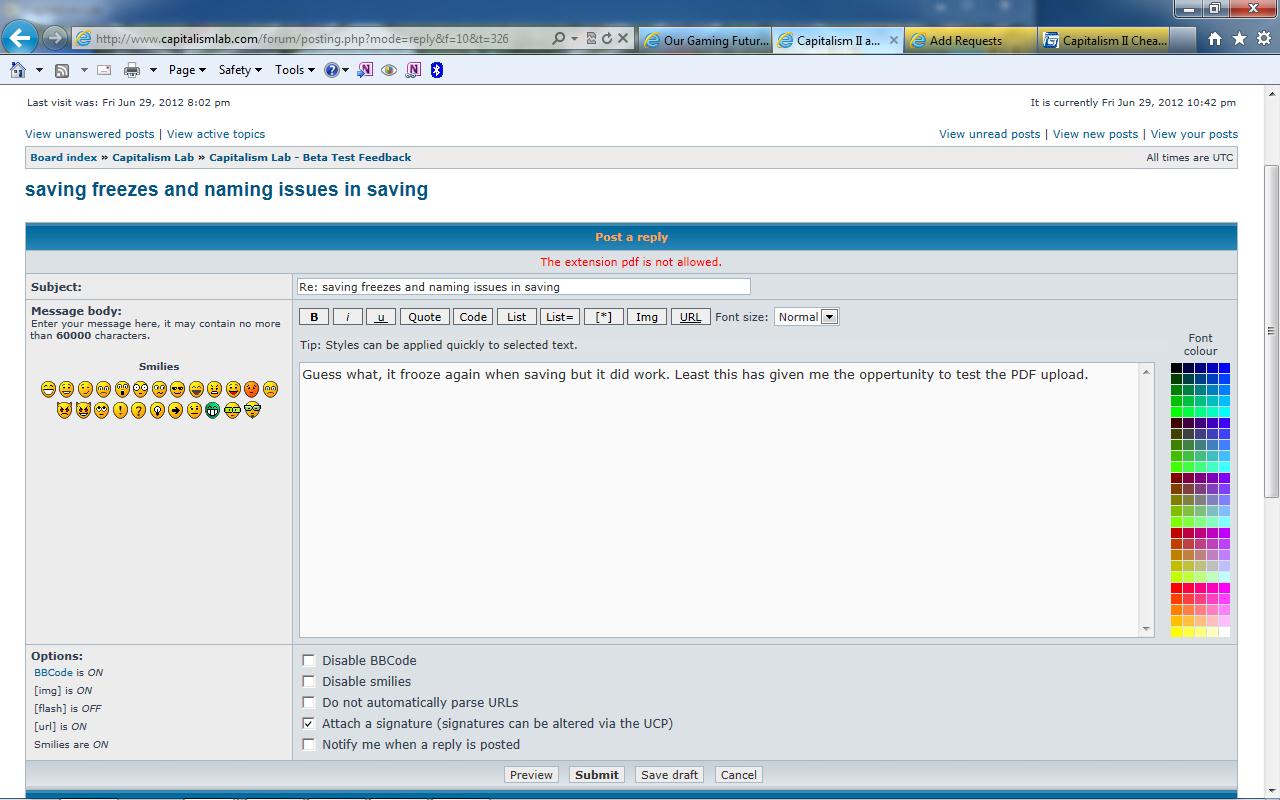The height and width of the screenshot is (800, 1280).
Task: Insert the cool sunglasses smiley
Action: (178, 389)
